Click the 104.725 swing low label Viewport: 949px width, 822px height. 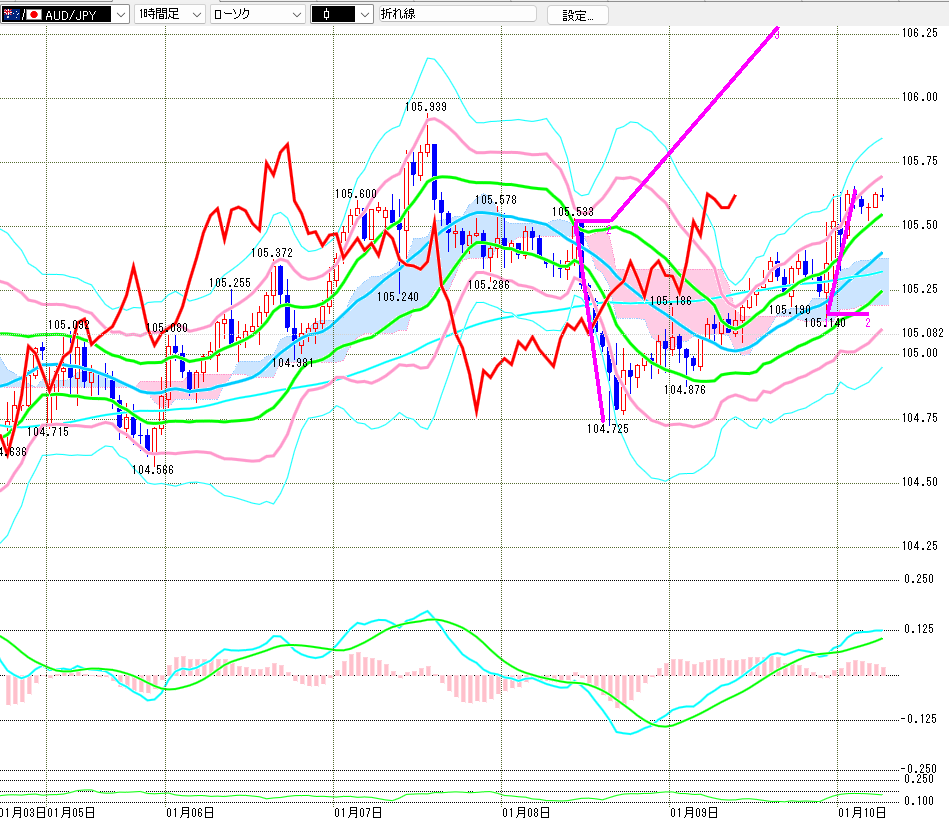click(607, 428)
